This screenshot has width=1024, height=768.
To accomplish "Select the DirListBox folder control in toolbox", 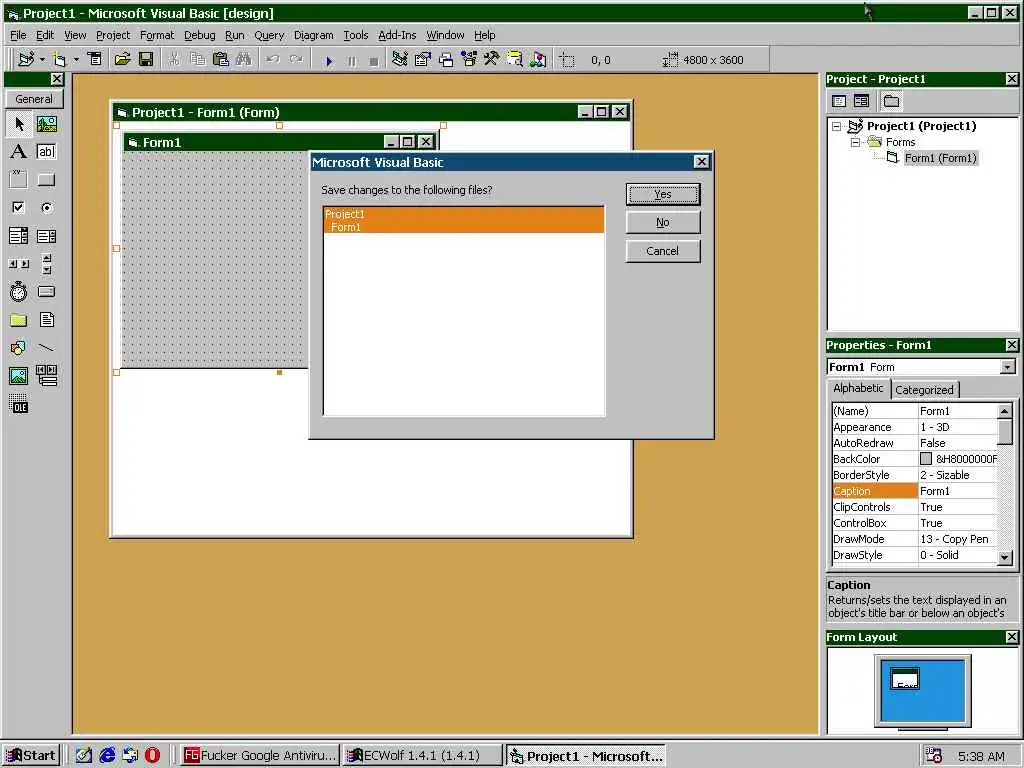I will pos(18,319).
